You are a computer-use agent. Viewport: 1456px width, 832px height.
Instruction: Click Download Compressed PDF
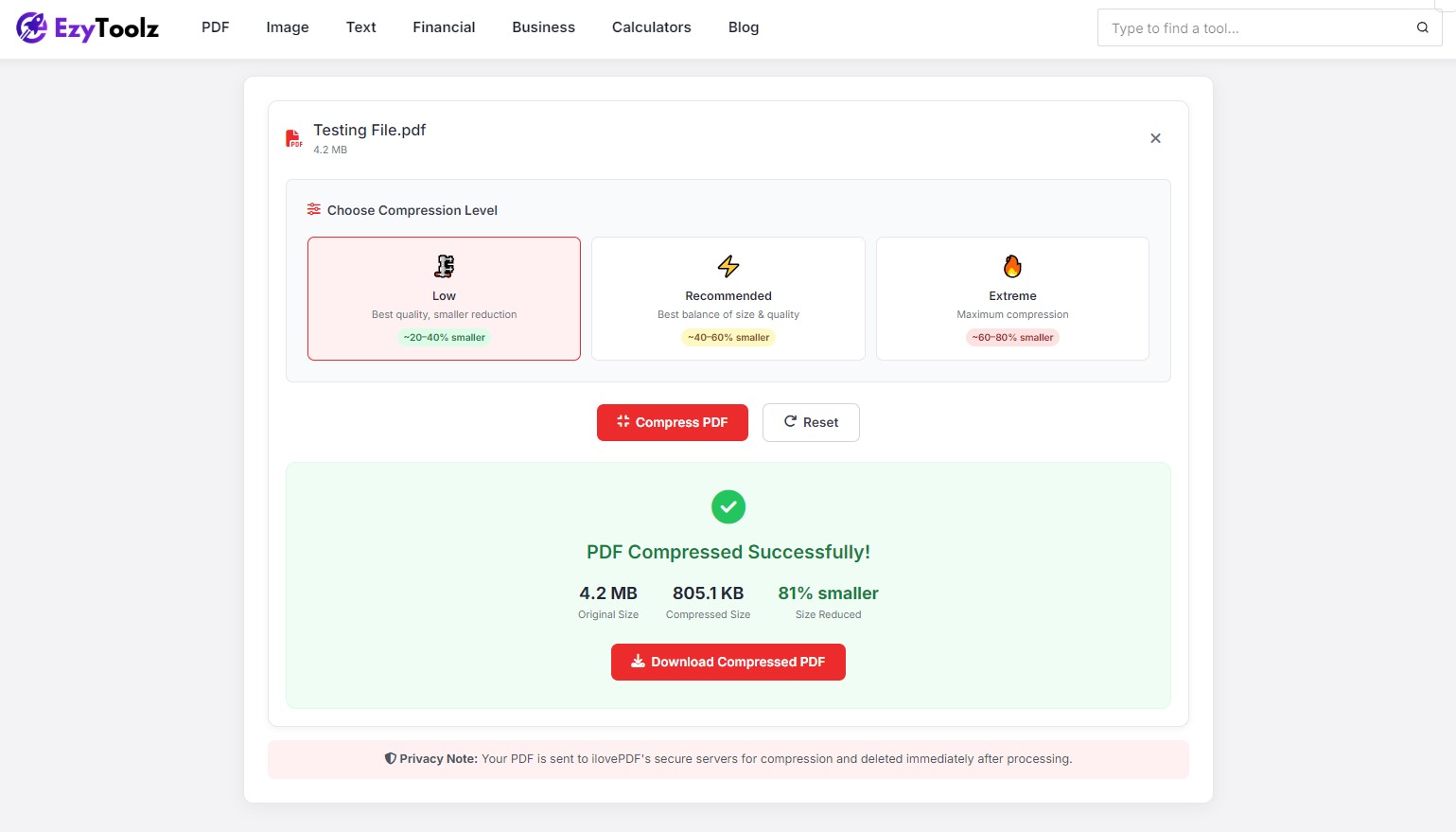pyautogui.click(x=728, y=662)
